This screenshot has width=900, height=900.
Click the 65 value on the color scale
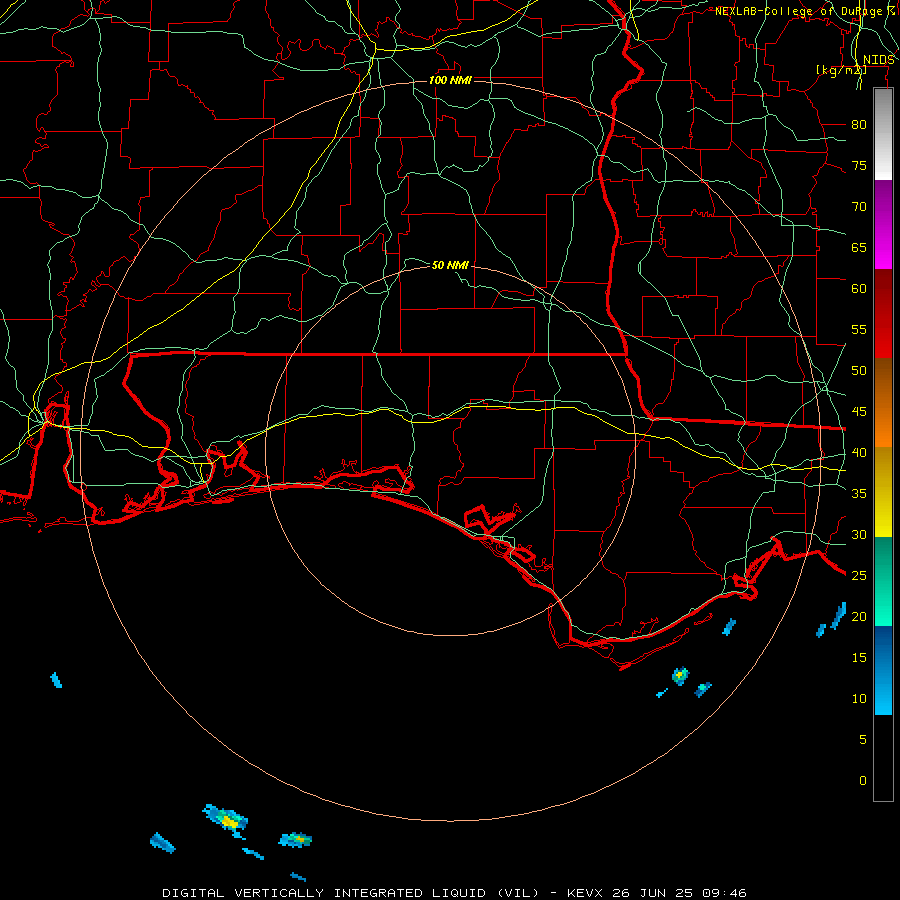click(x=859, y=248)
